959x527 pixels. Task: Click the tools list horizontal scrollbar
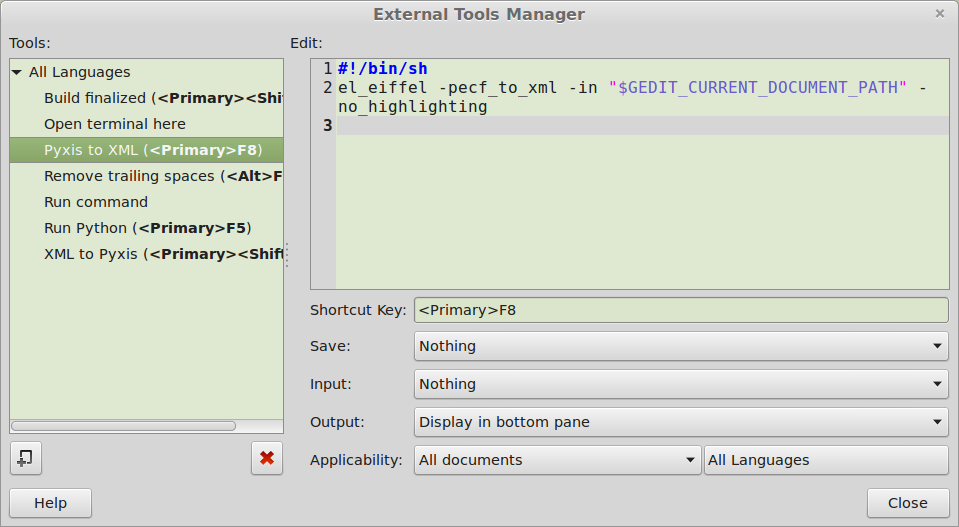pos(124,426)
